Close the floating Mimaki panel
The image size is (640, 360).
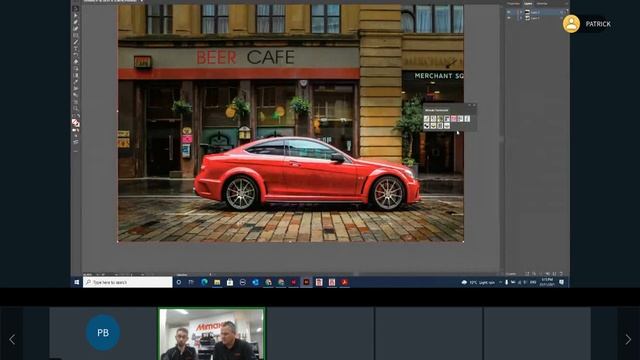474,105
